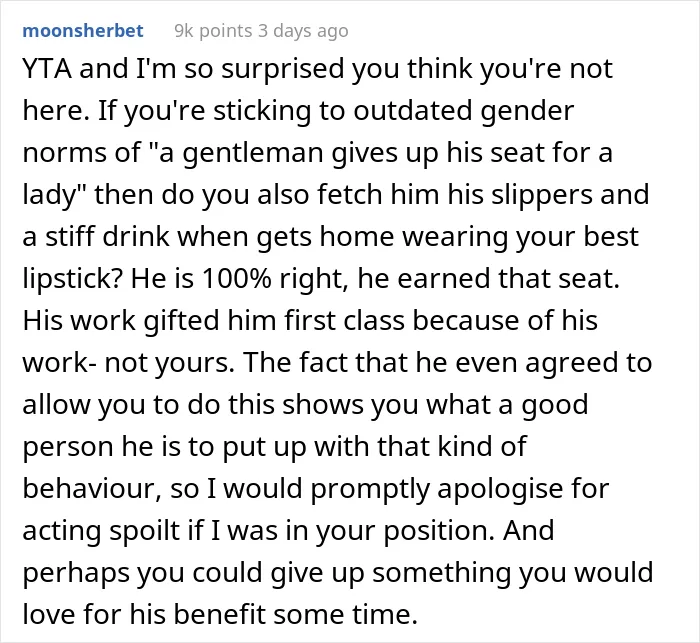Screen dimensions: 700x643
Task: Click the 3 days ago timestamp
Action: tap(304, 31)
